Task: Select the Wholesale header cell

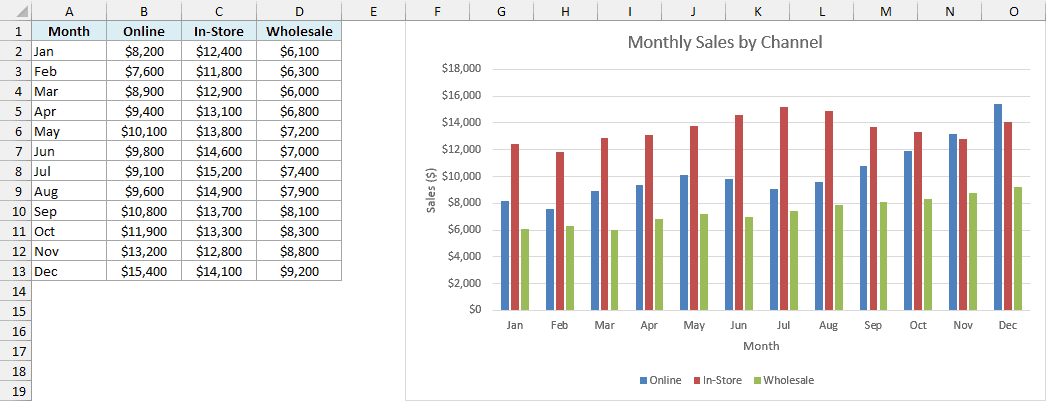Action: [299, 31]
